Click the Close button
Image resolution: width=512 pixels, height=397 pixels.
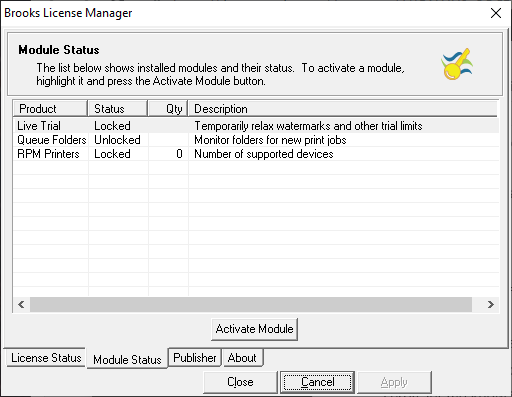(x=240, y=382)
